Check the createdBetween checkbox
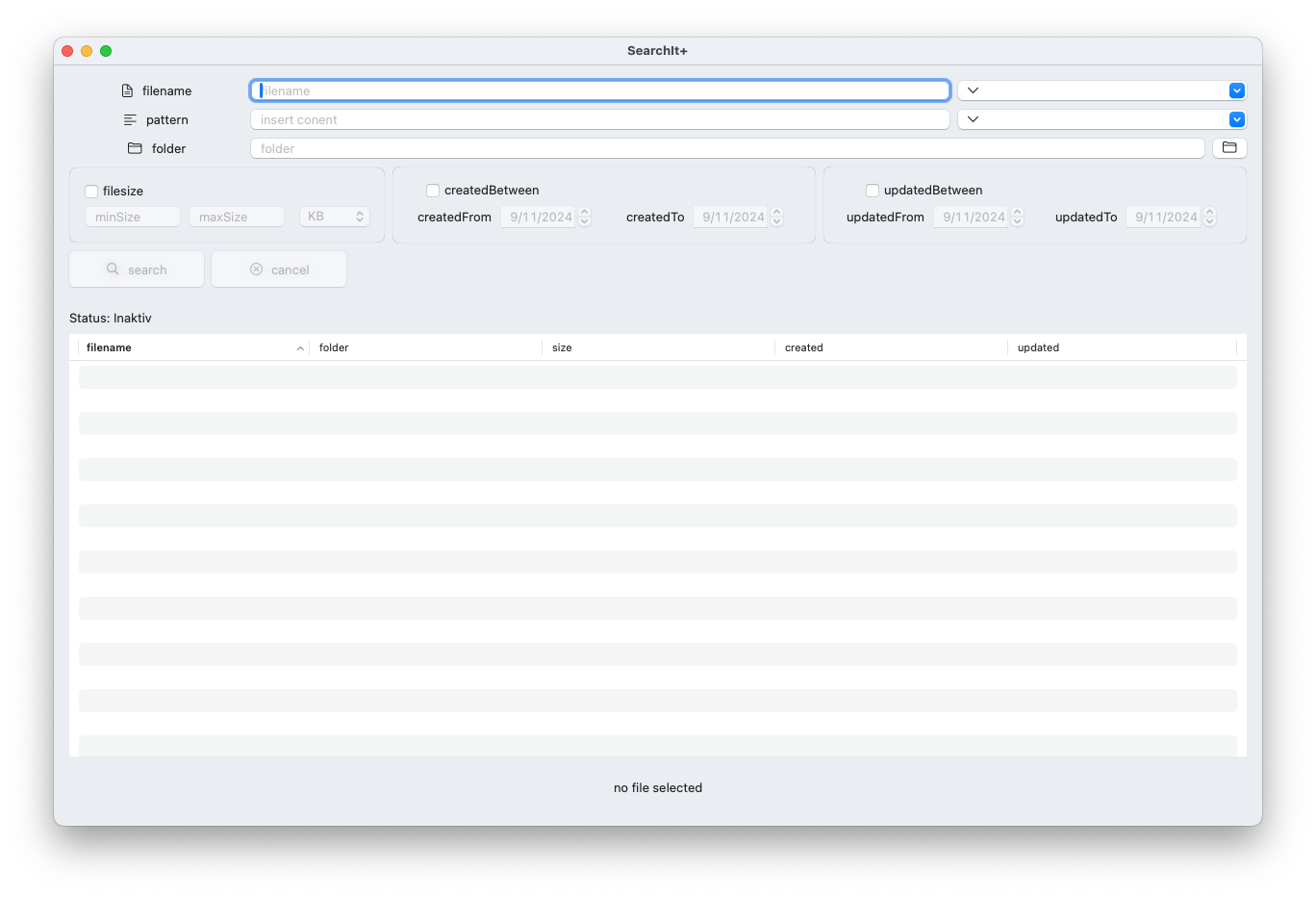Screen dimensions: 1316x897 click(433, 190)
